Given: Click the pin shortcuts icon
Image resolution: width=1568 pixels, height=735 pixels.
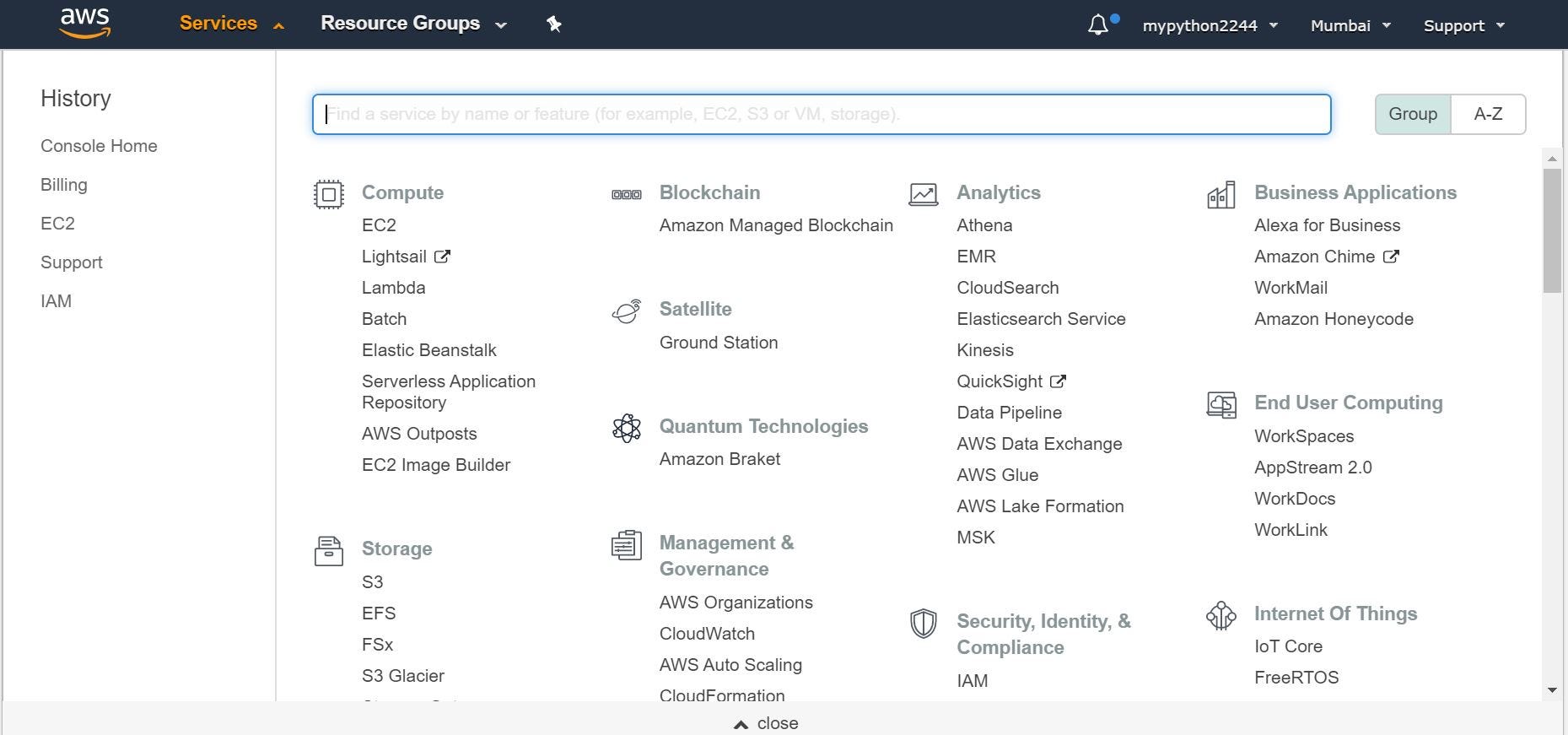Looking at the screenshot, I should click(554, 24).
